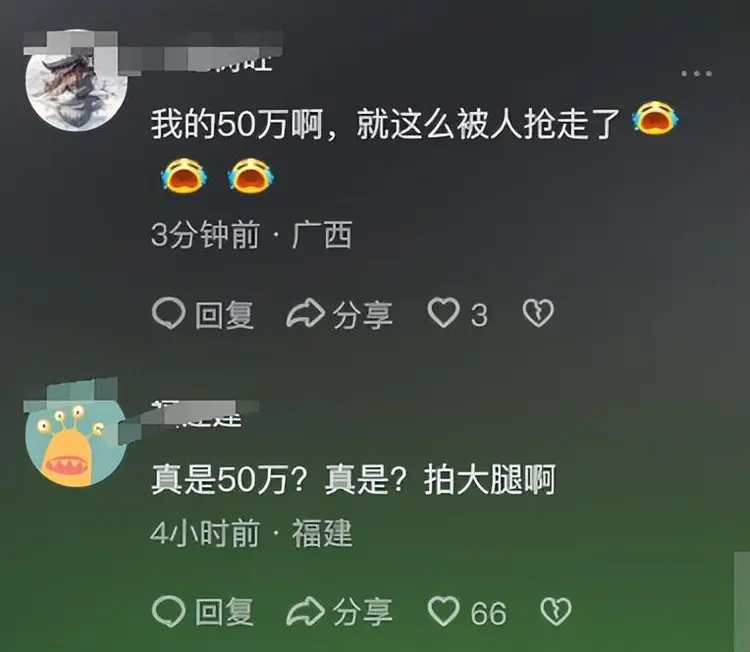Screen dimensions: 750x652
Task: Select comment text '我的50万啊，就这么被人抢走了'
Action: [385, 124]
